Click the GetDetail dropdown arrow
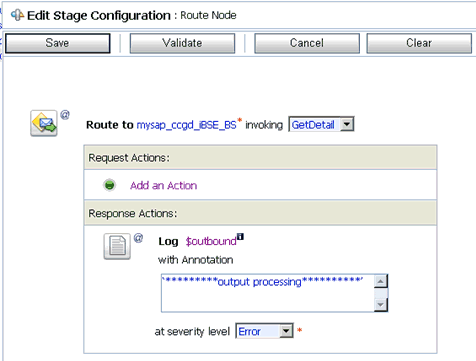The image size is (476, 361). 347,124
